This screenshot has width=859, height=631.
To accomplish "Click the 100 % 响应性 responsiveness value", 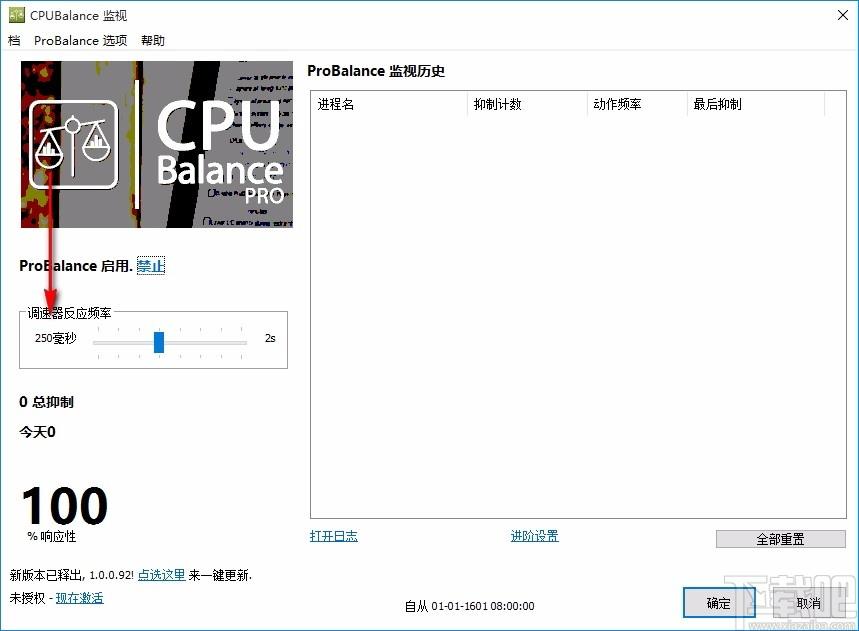I will [64, 514].
